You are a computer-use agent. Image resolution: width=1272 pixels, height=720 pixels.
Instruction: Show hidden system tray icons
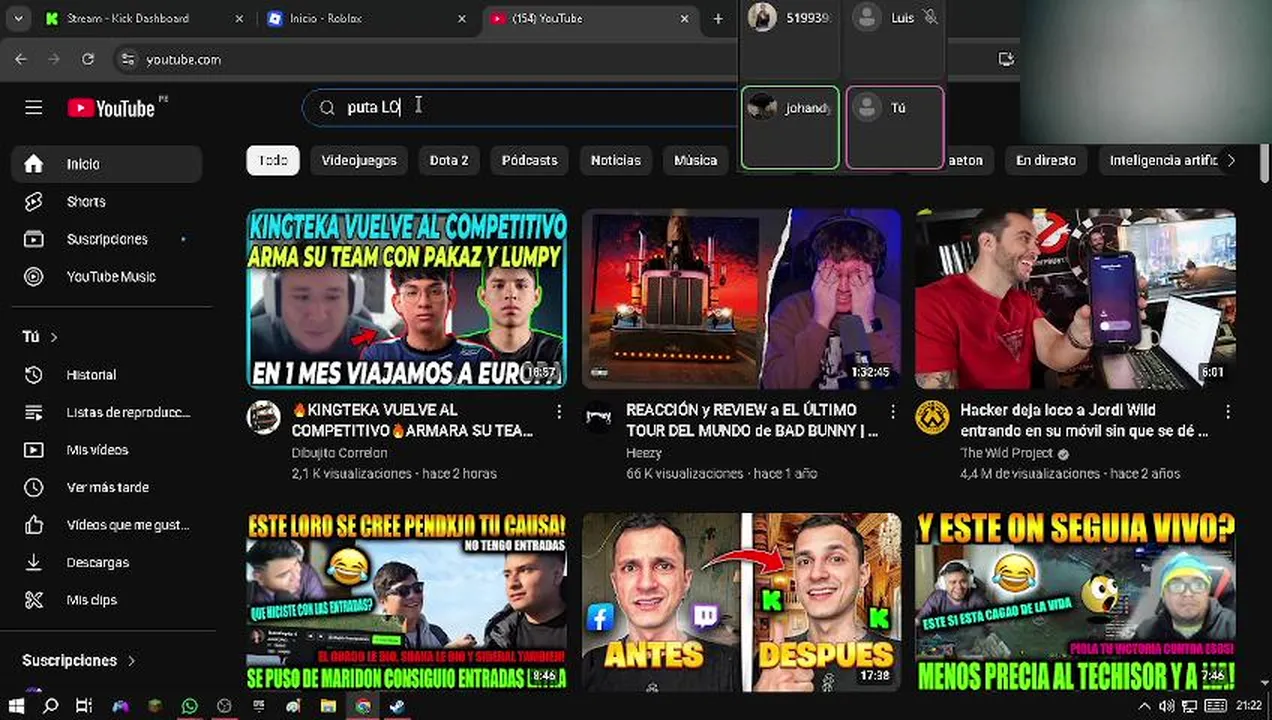[x=1144, y=706]
